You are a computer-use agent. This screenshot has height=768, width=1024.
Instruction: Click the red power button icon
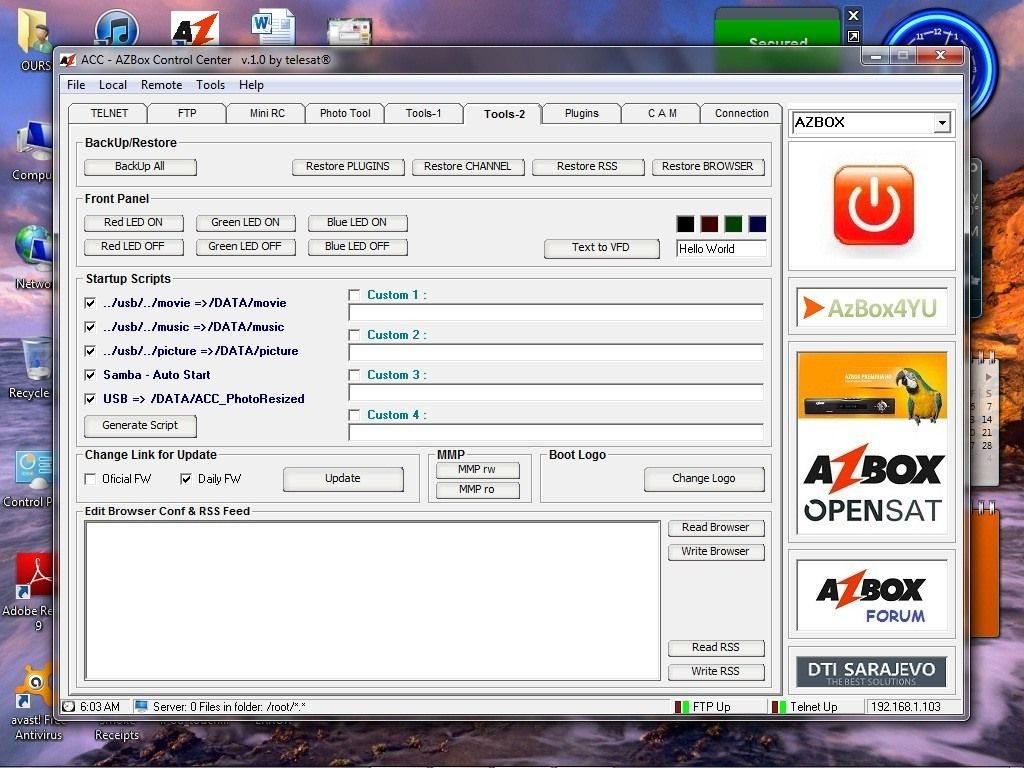[x=873, y=205]
